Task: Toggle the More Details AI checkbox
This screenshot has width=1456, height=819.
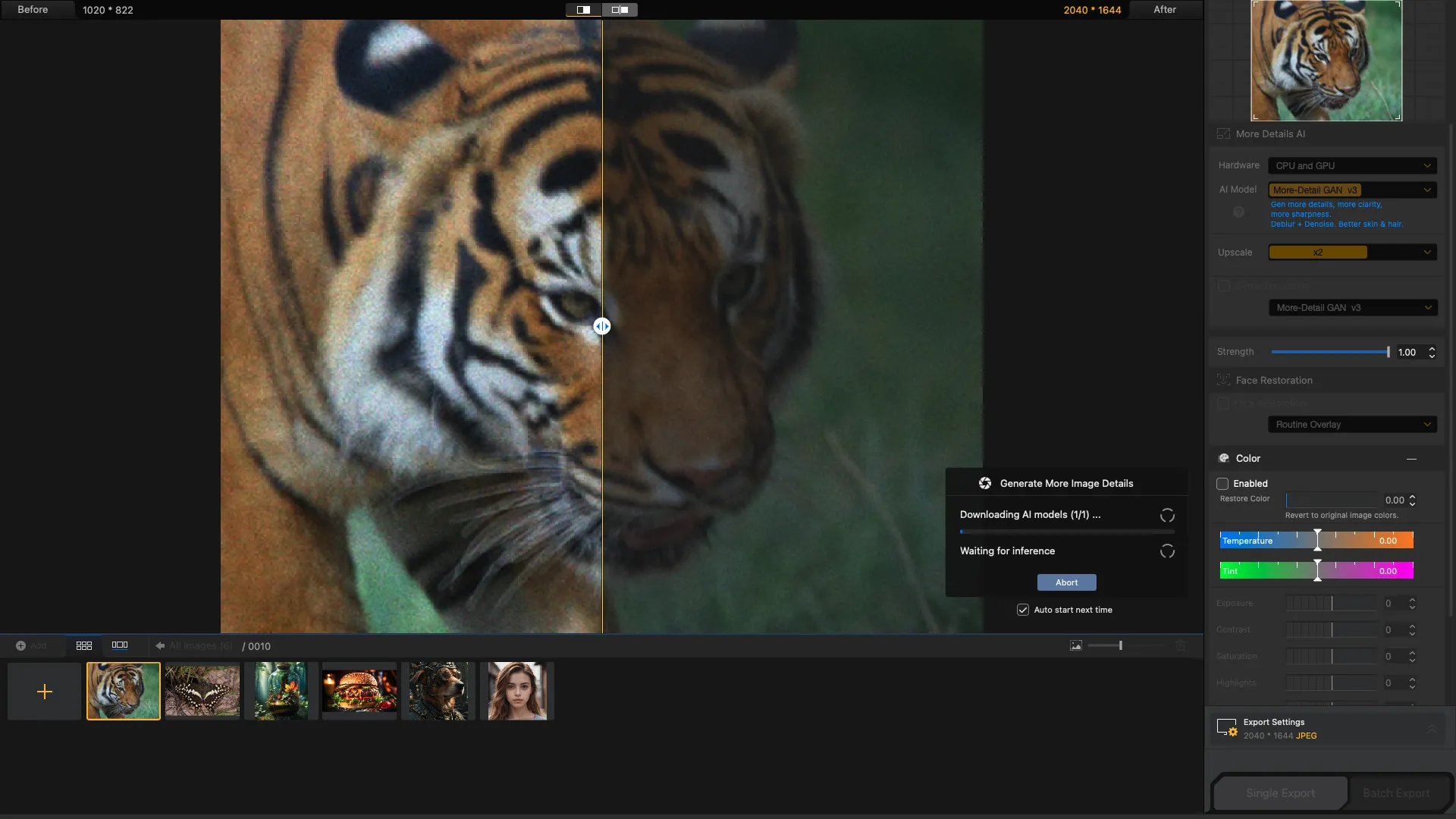Action: point(1223,133)
